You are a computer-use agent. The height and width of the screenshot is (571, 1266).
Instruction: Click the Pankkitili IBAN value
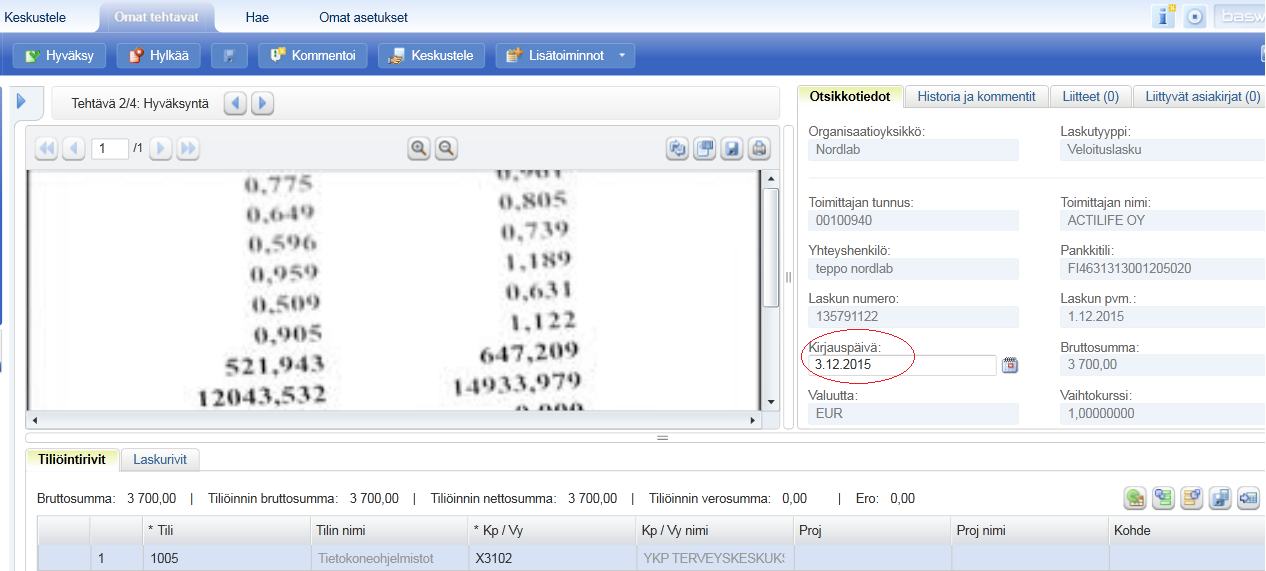click(1163, 269)
